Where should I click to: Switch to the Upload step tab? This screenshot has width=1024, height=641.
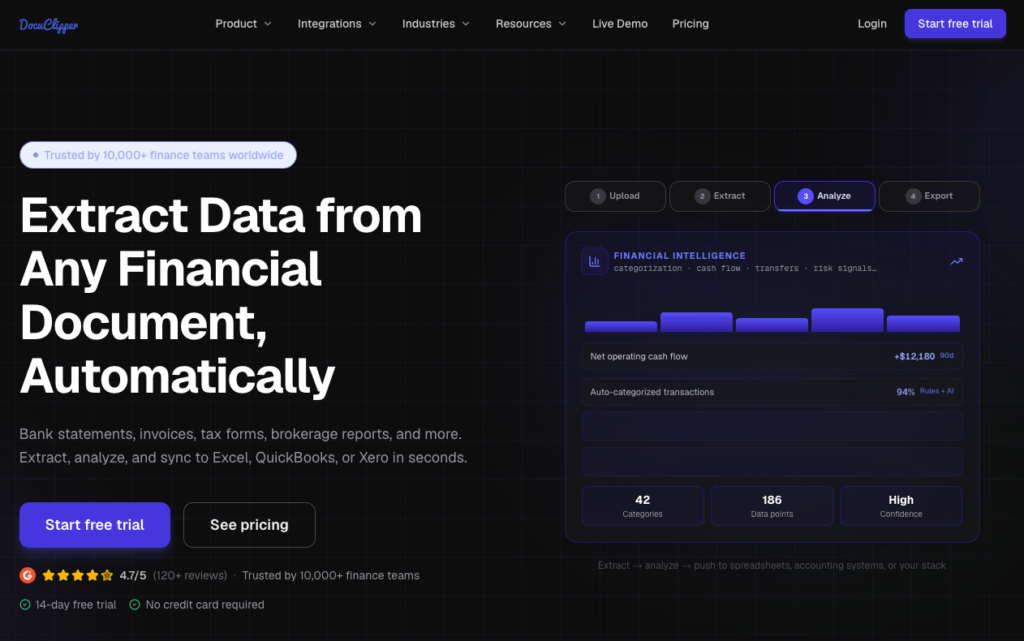click(615, 196)
